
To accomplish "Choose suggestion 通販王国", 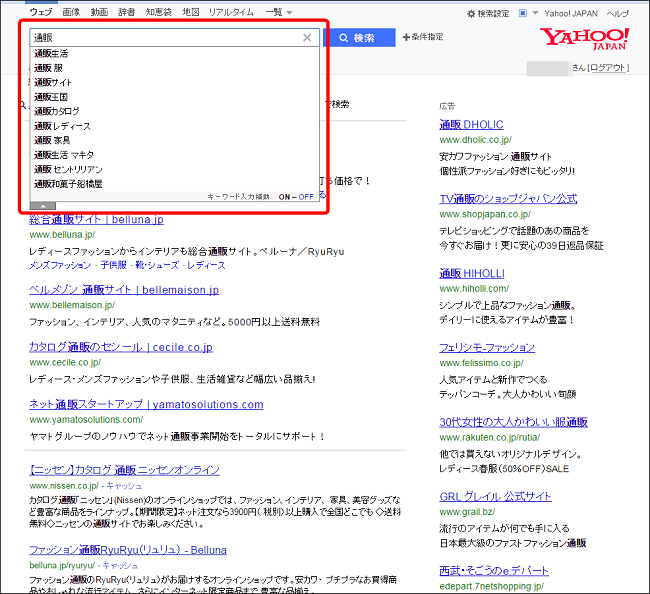I will coord(175,97).
